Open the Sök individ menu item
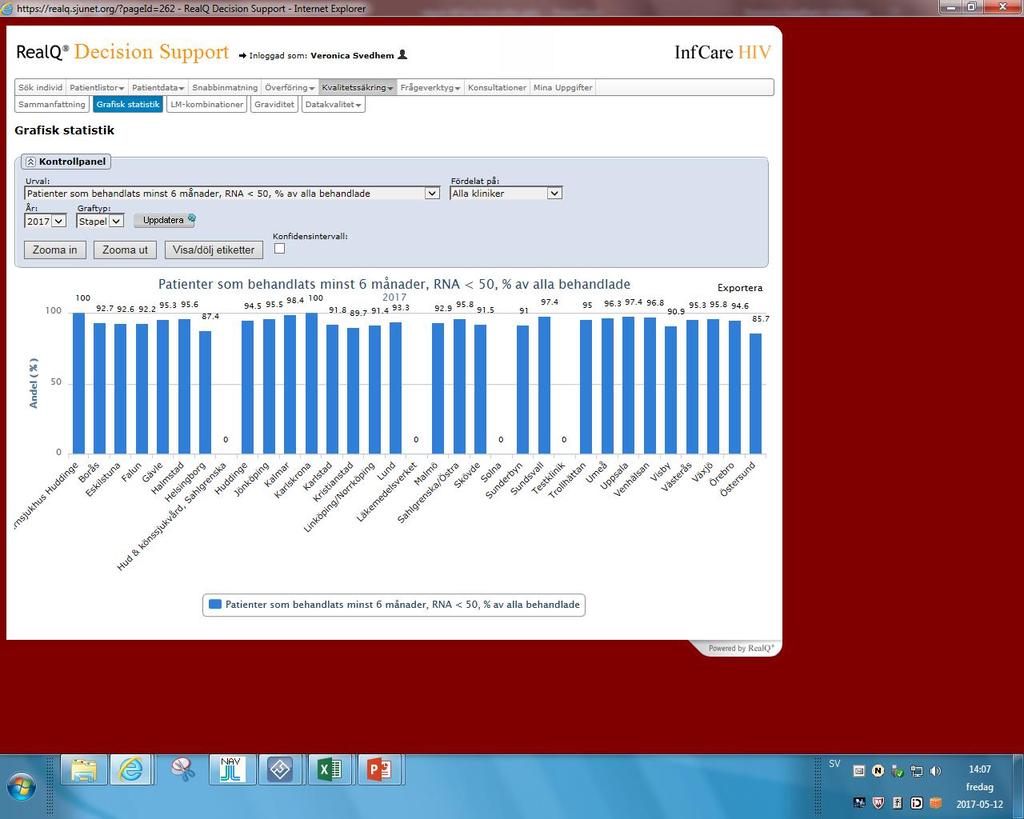The image size is (1024, 819). pos(40,88)
